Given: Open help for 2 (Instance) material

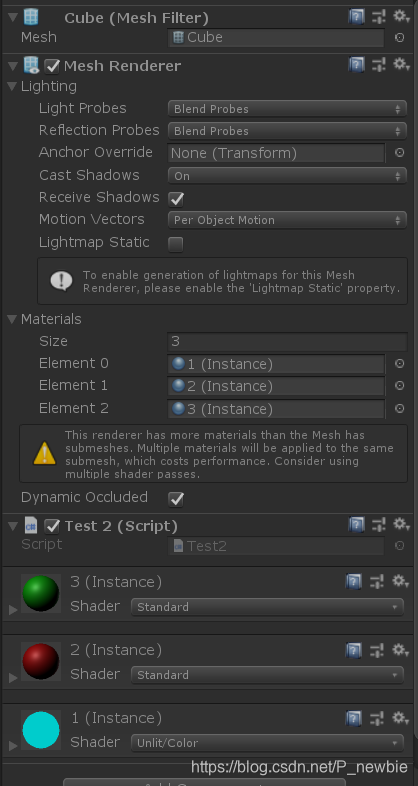Looking at the screenshot, I should click(x=353, y=650).
